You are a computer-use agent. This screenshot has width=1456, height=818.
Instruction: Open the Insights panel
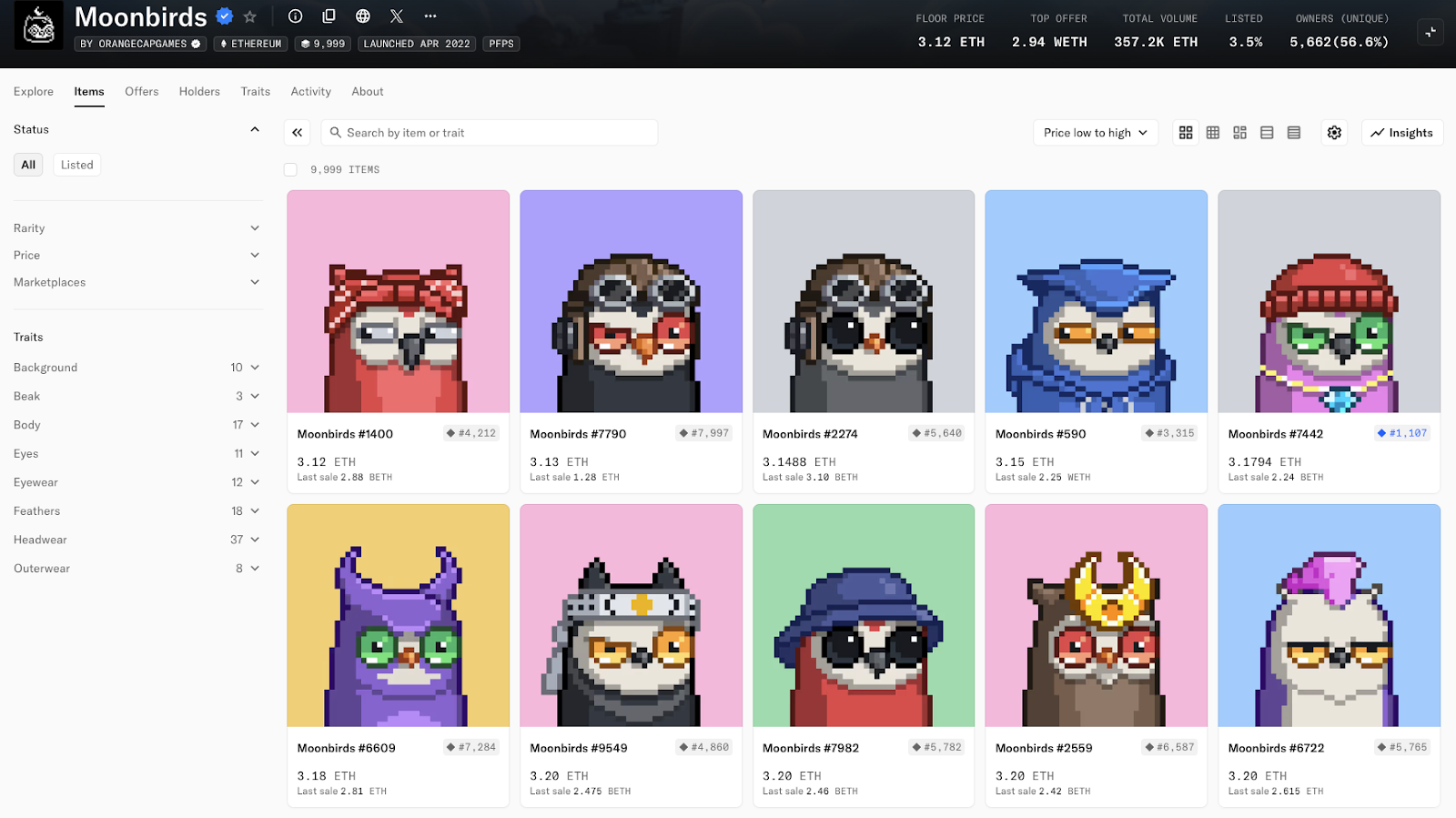pyautogui.click(x=1401, y=133)
